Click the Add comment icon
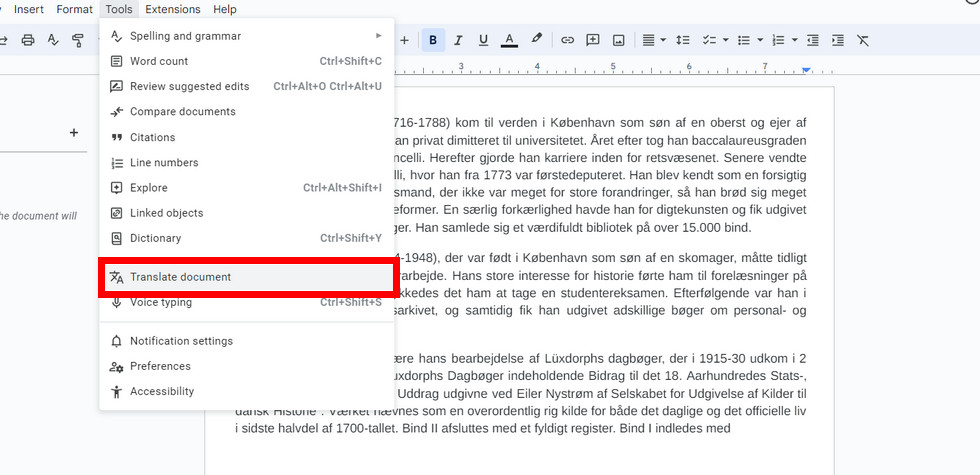This screenshot has height=475, width=980. pos(592,41)
